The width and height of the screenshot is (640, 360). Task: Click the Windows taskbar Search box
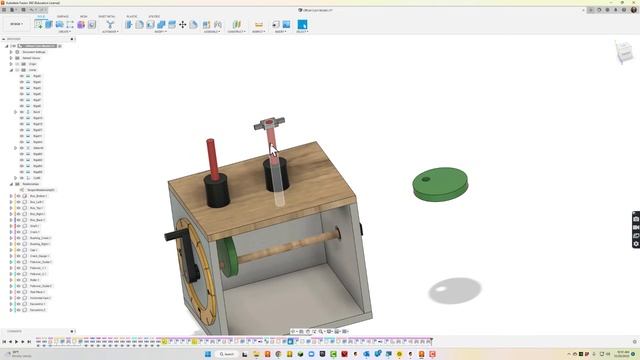pos(227,354)
